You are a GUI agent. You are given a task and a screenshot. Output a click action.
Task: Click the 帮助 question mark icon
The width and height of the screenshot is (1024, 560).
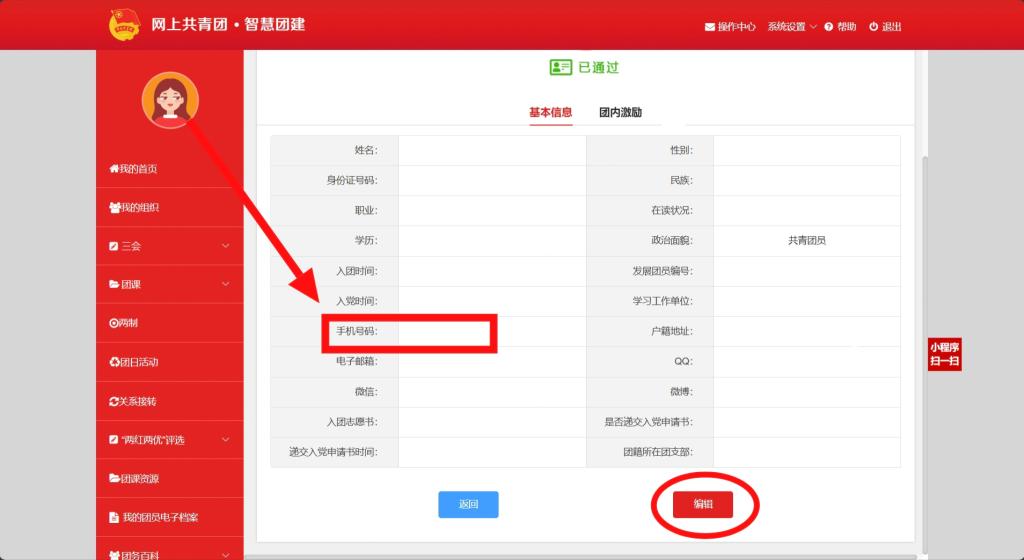(x=829, y=27)
